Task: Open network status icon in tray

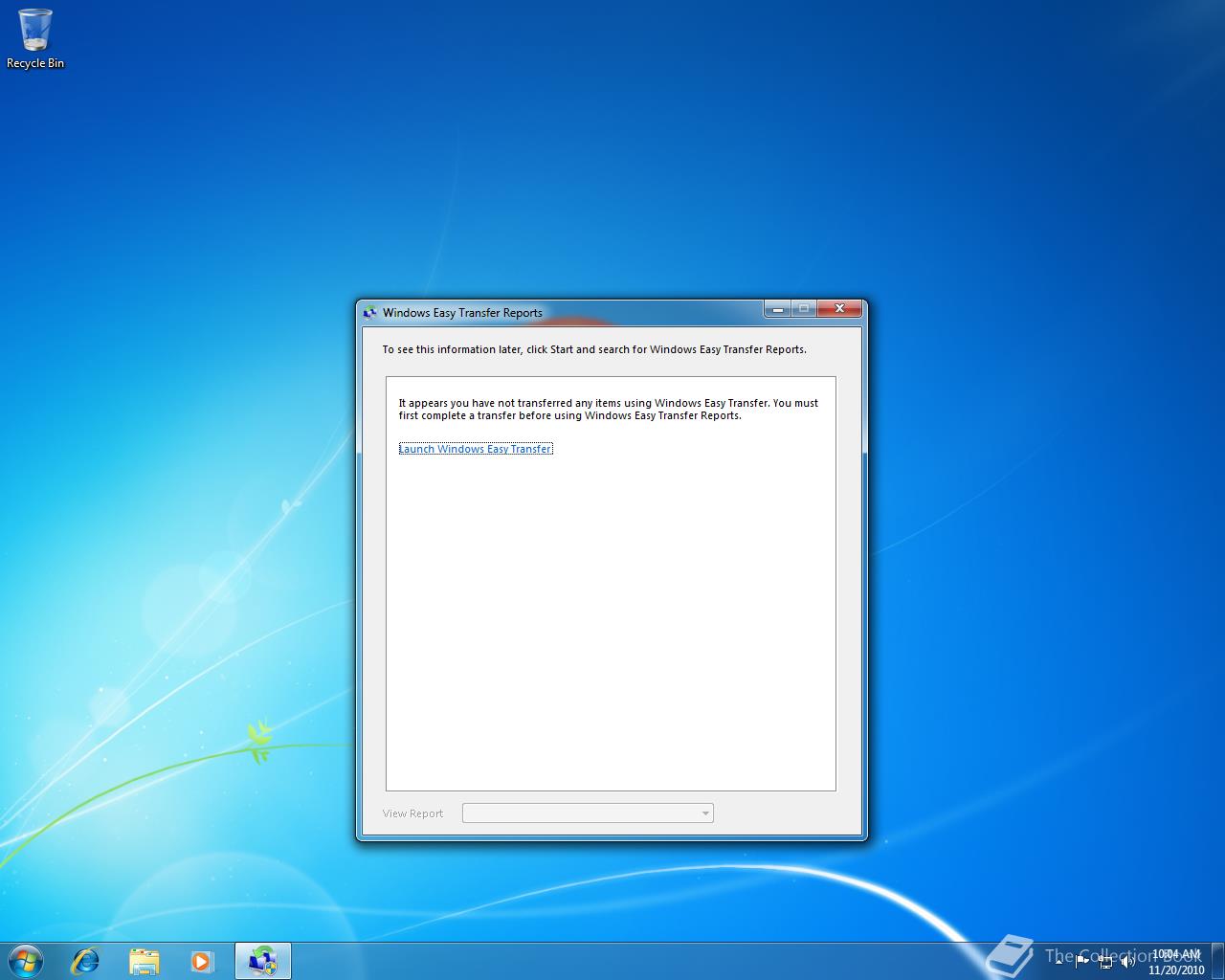Action: pos(1105,961)
